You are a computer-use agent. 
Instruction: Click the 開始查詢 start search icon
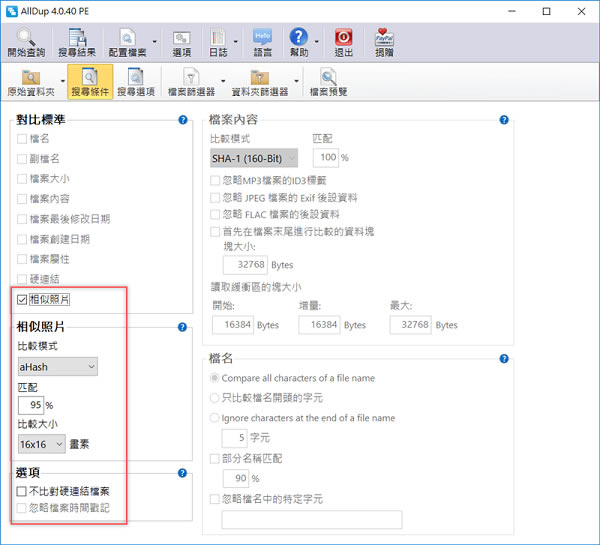[25, 39]
